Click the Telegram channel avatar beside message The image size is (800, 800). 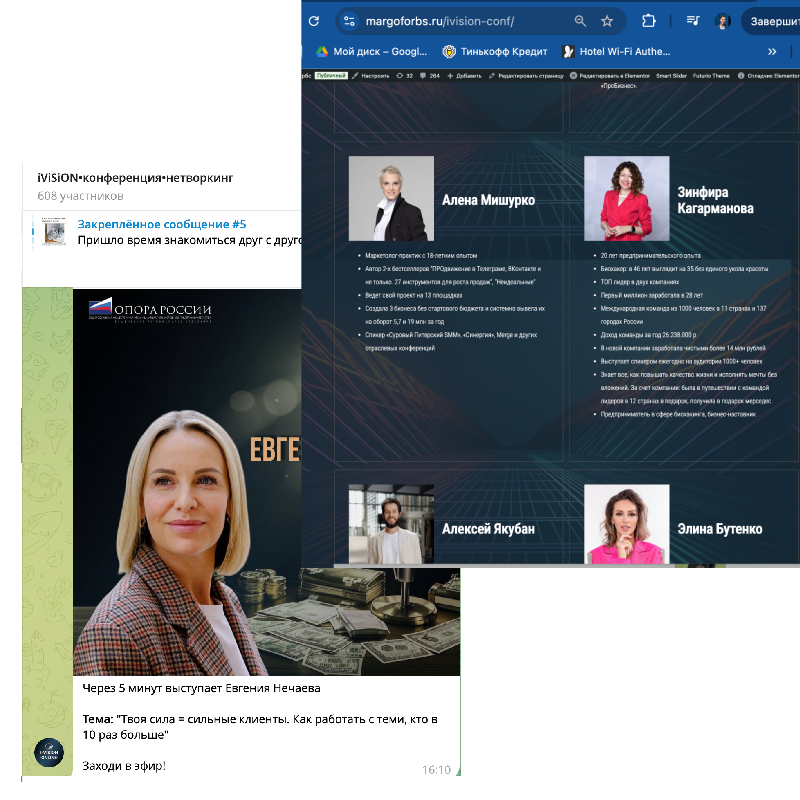[x=47, y=751]
